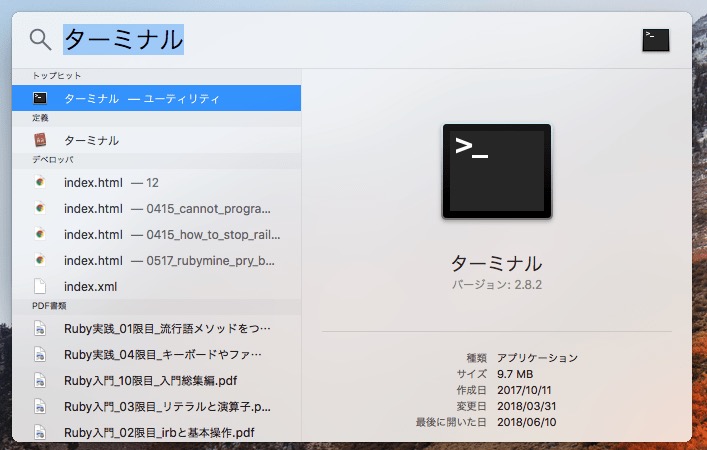Screen dimensions: 707x450
Task: Select the ターミナル — ユーティリティ top hit
Action: coord(156,98)
